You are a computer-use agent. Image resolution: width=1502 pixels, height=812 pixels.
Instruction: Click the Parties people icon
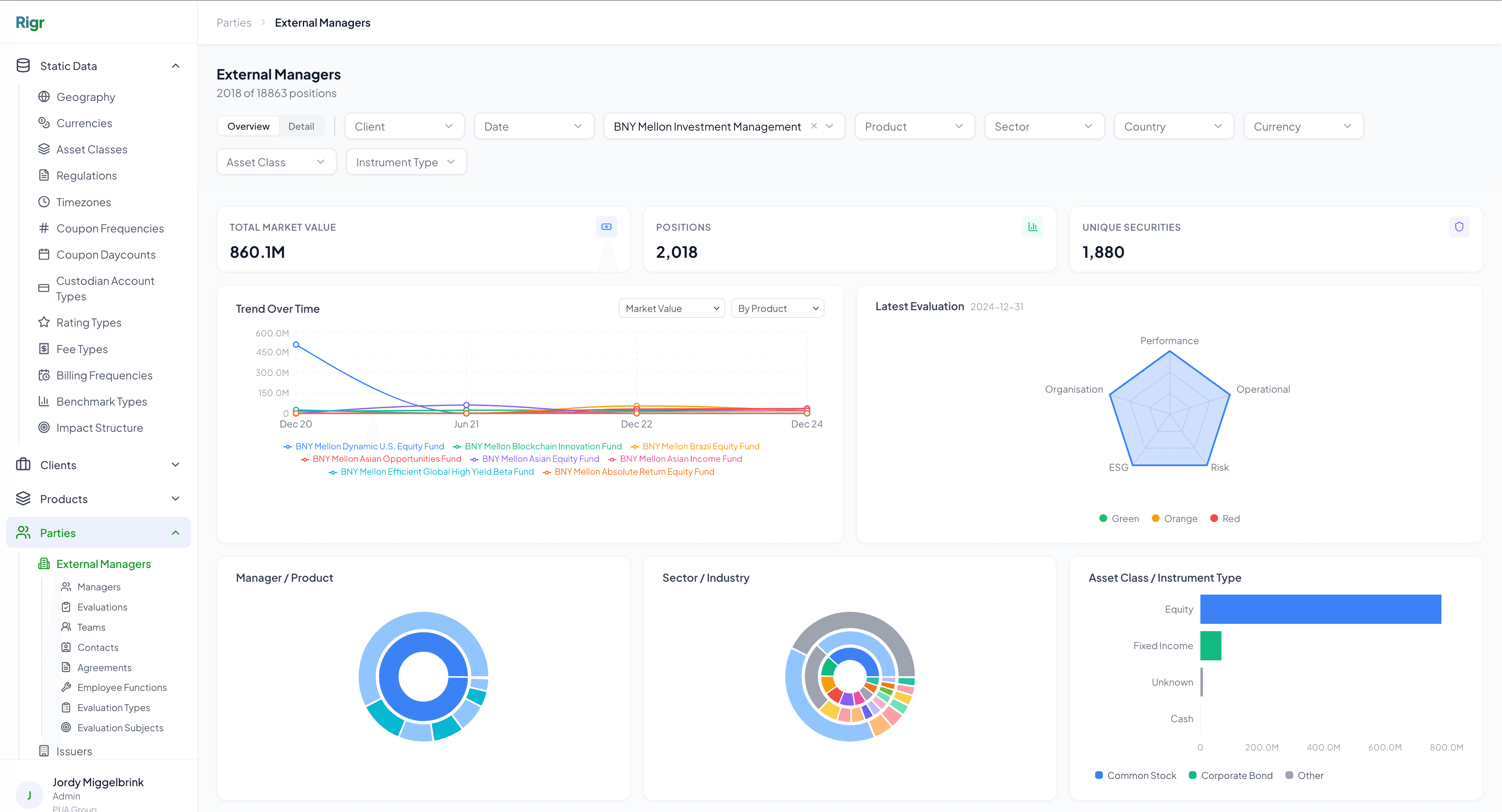coord(23,533)
